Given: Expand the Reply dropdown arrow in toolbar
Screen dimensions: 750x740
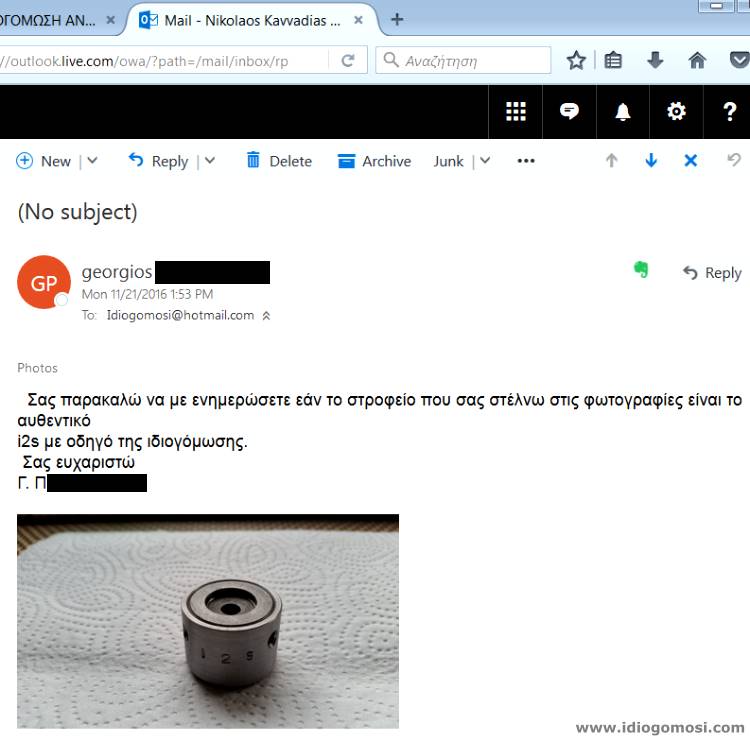Looking at the screenshot, I should click(x=210, y=161).
